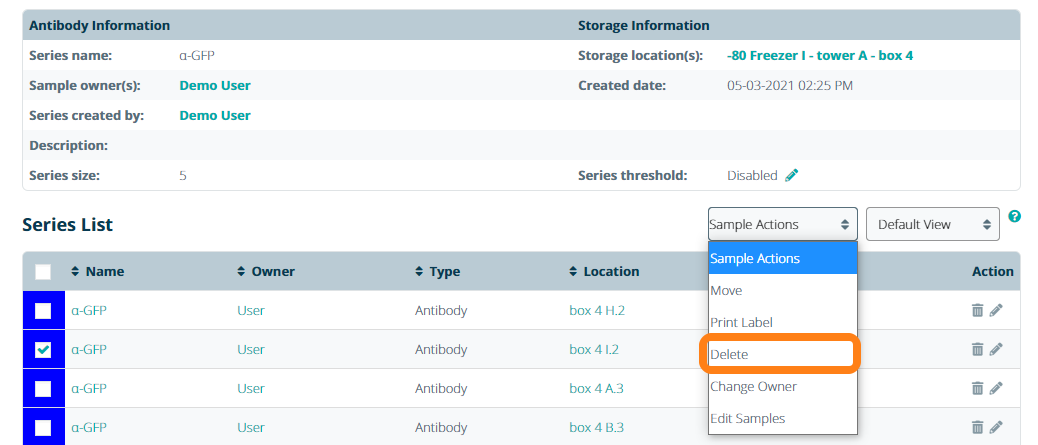This screenshot has height=445, width=1038.
Task: Open the Default View dropdown
Action: click(x=932, y=224)
